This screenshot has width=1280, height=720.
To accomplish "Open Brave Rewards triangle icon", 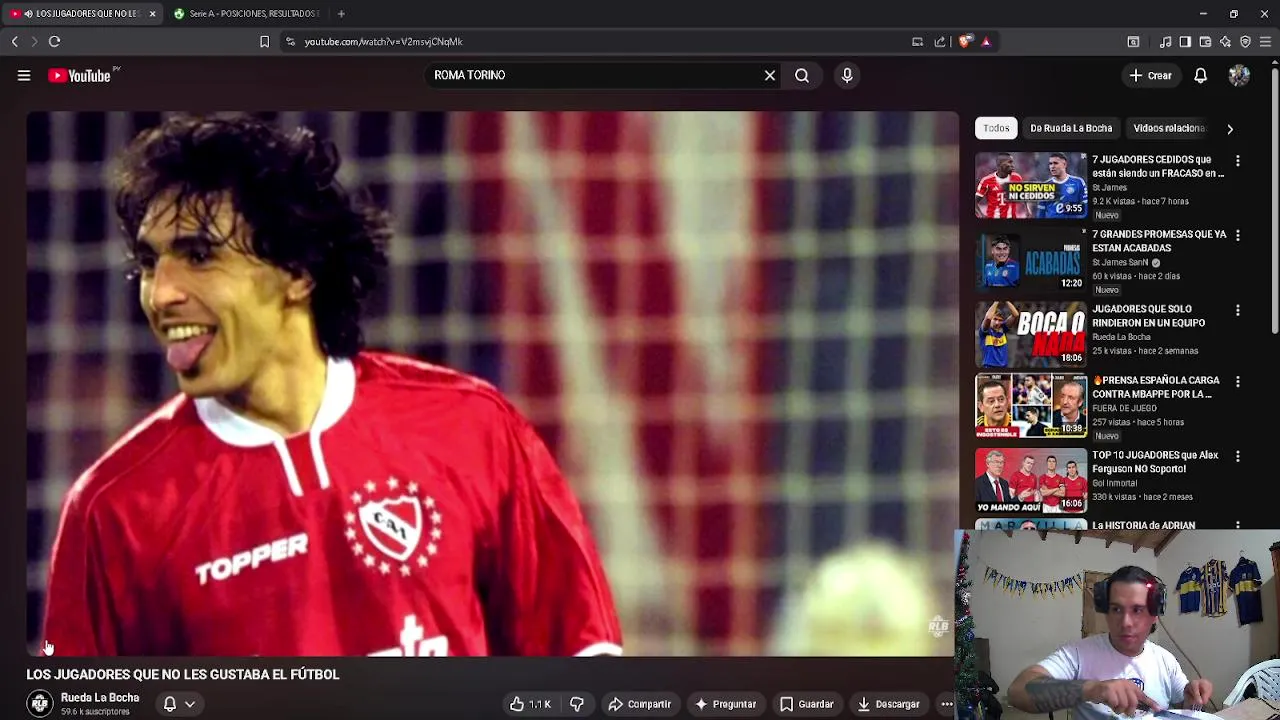I will point(986,41).
